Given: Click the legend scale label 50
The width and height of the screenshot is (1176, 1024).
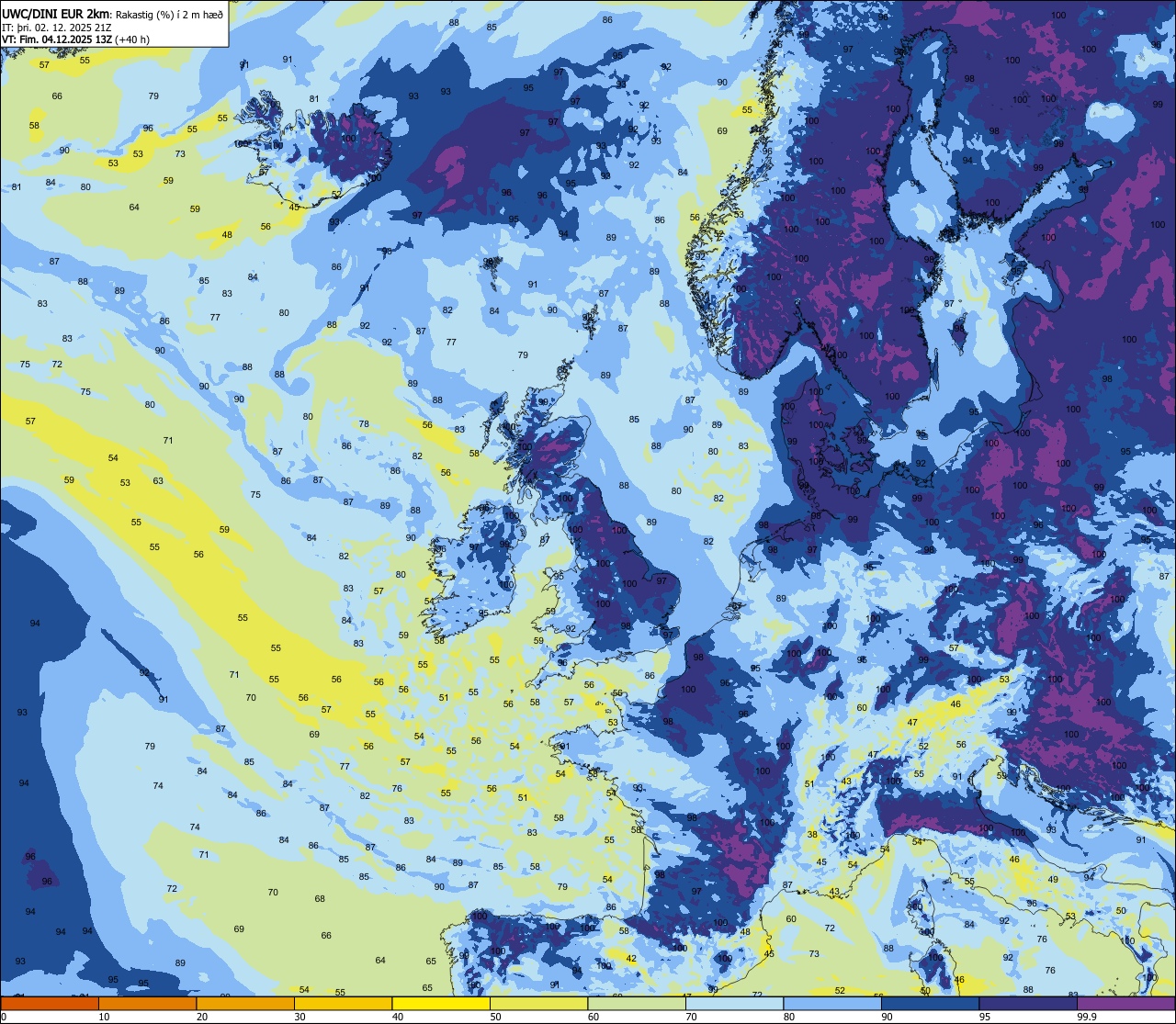Looking at the screenshot, I should 495,1017.
